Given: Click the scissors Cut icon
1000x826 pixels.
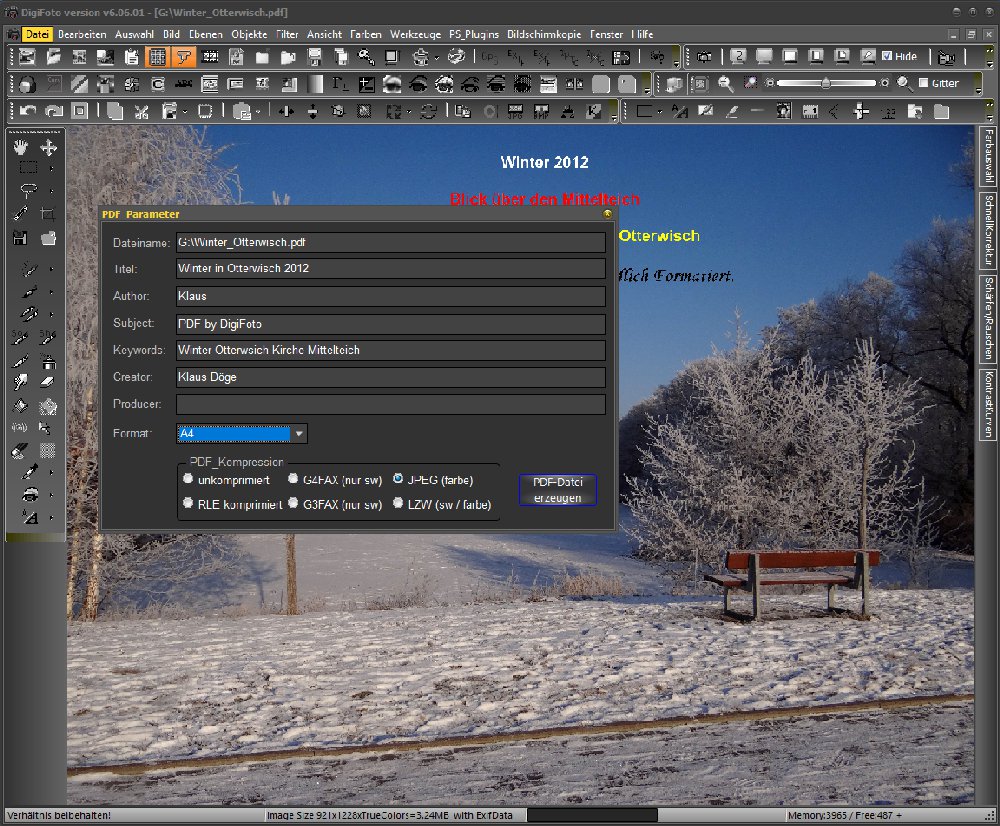Looking at the screenshot, I should [141, 111].
